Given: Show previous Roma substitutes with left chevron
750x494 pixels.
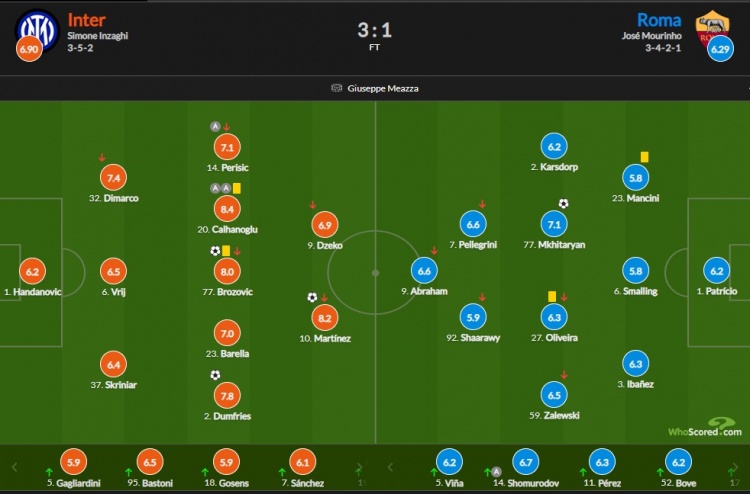Looking at the screenshot, I should [x=390, y=467].
